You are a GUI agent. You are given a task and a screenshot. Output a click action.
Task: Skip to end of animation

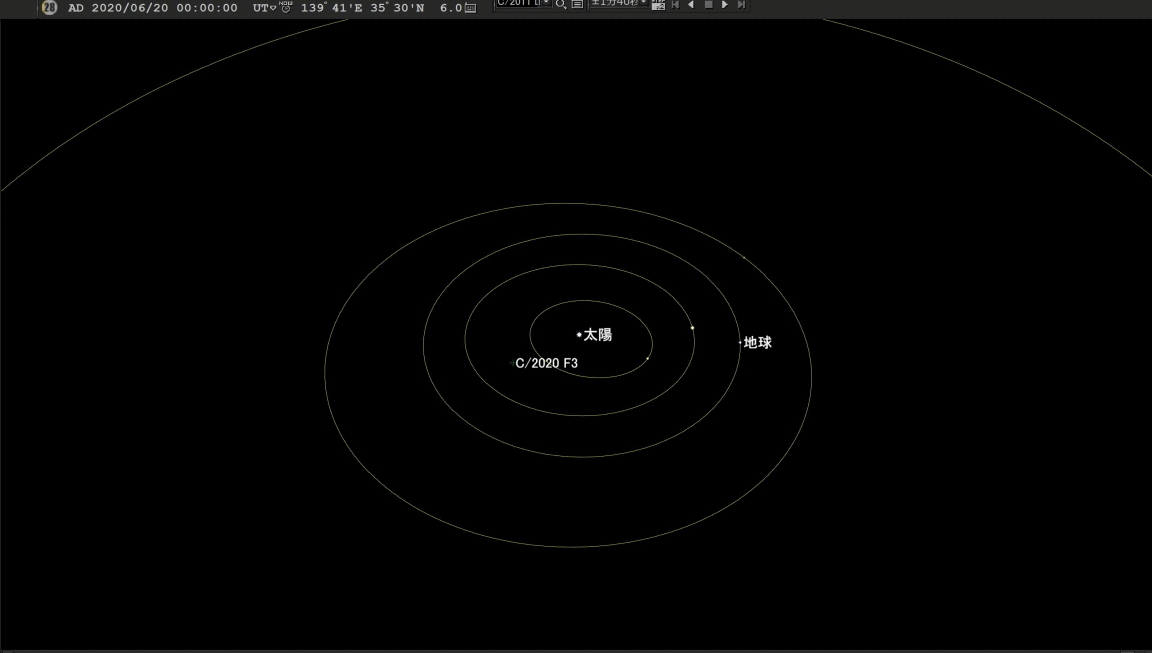coord(741,5)
